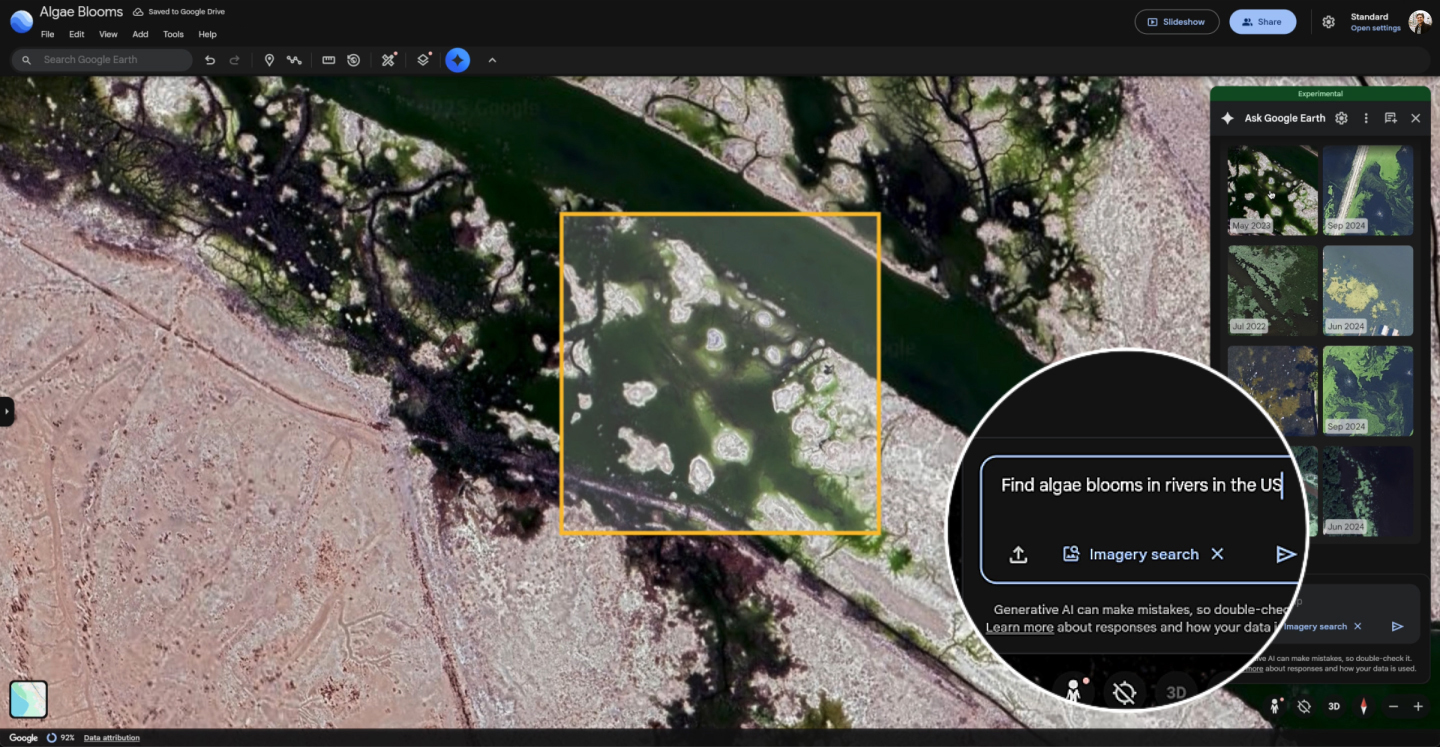Open the Ask Google Earth overflow menu
This screenshot has width=1440, height=747.
click(x=1366, y=117)
